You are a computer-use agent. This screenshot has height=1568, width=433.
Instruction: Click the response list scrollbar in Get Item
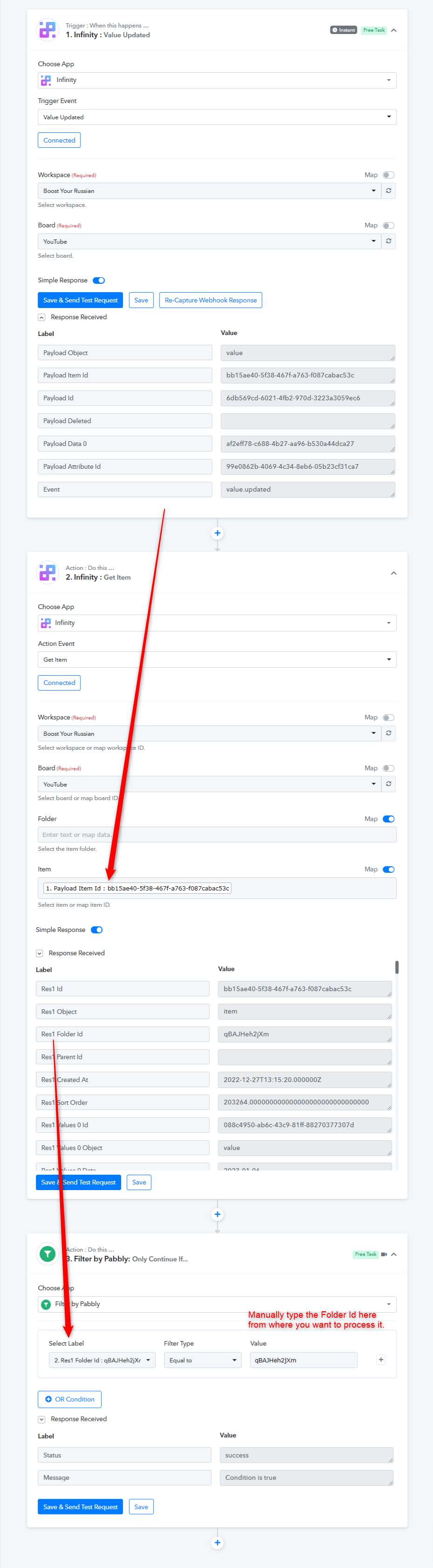[397, 966]
